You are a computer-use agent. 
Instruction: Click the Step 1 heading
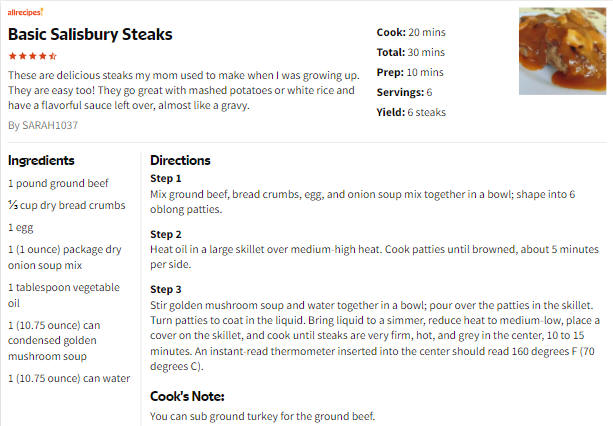click(166, 179)
